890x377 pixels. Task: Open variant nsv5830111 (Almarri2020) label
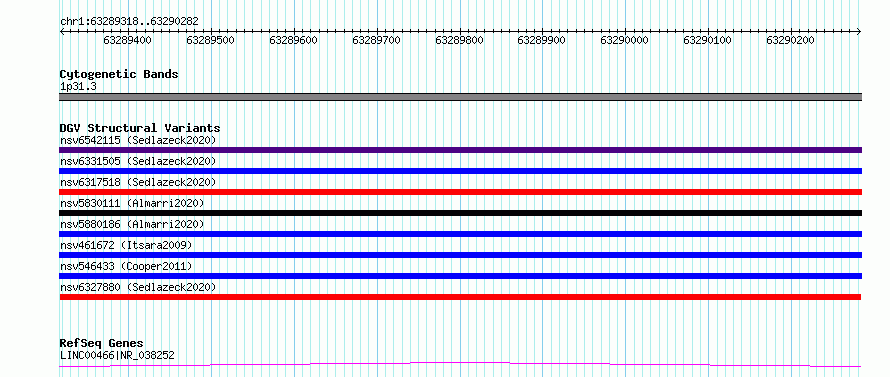[x=132, y=203]
